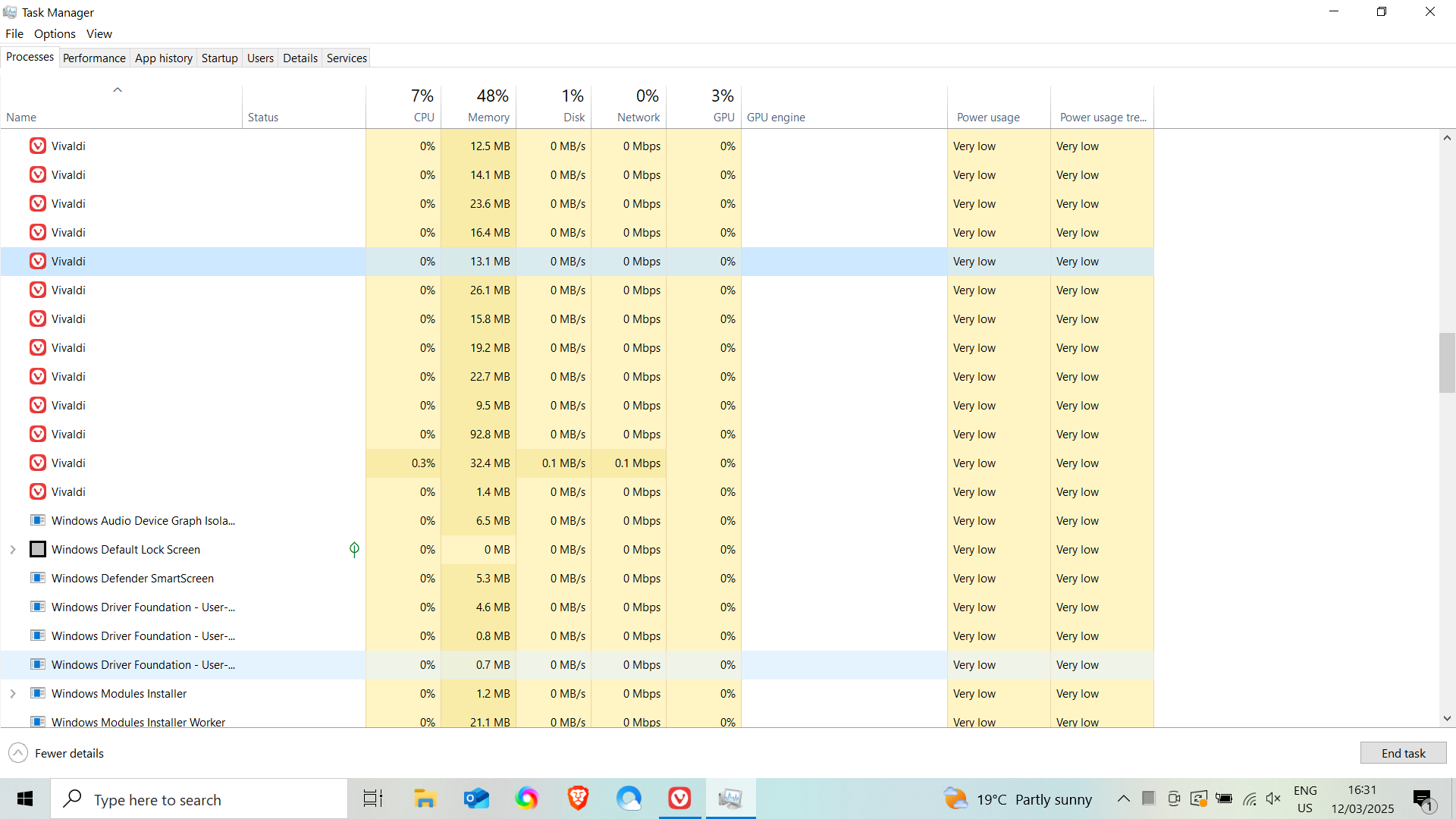Click the 0.1 Mbps network cell
This screenshot has width=1456, height=819.
tap(629, 463)
